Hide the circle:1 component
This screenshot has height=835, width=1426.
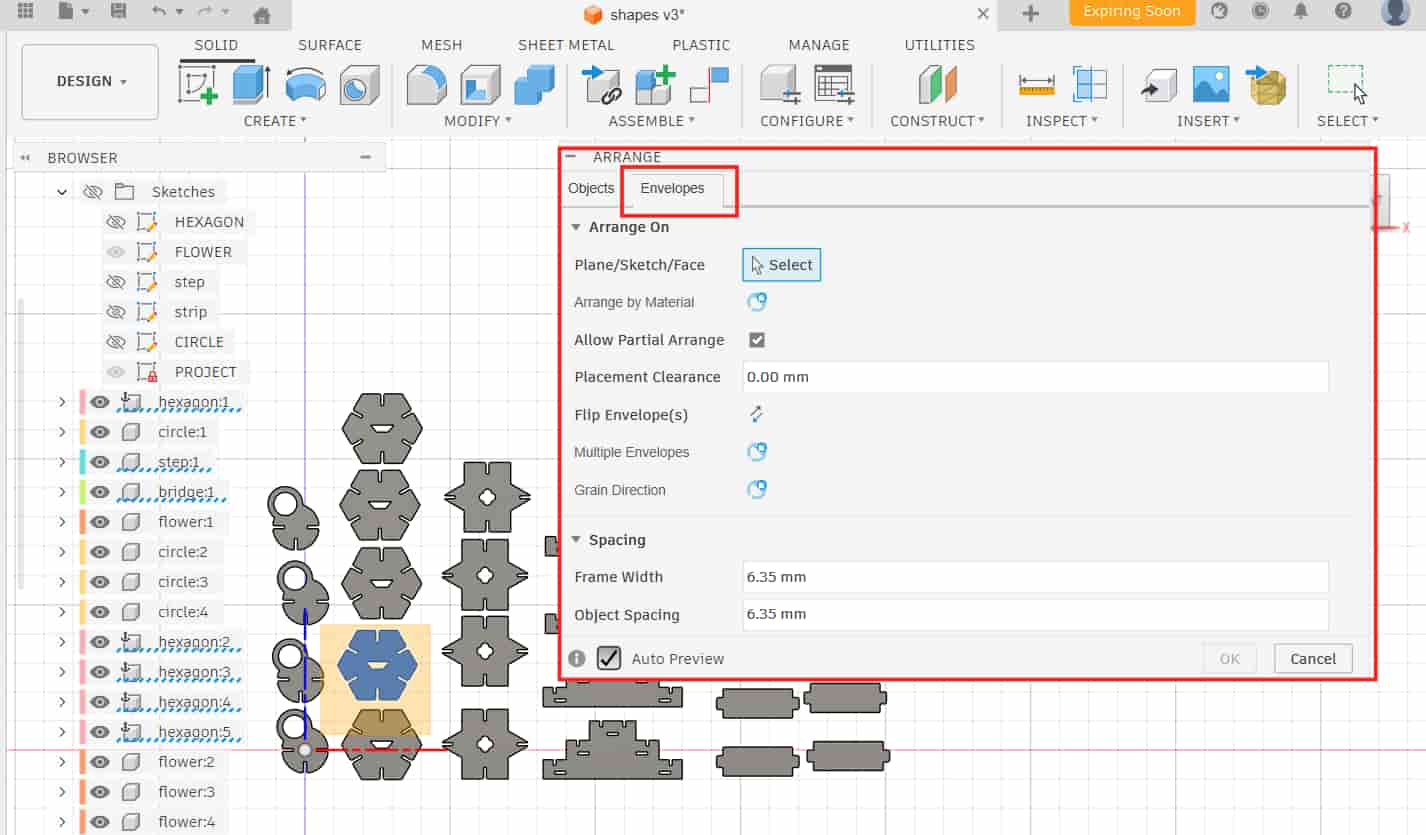click(x=100, y=432)
